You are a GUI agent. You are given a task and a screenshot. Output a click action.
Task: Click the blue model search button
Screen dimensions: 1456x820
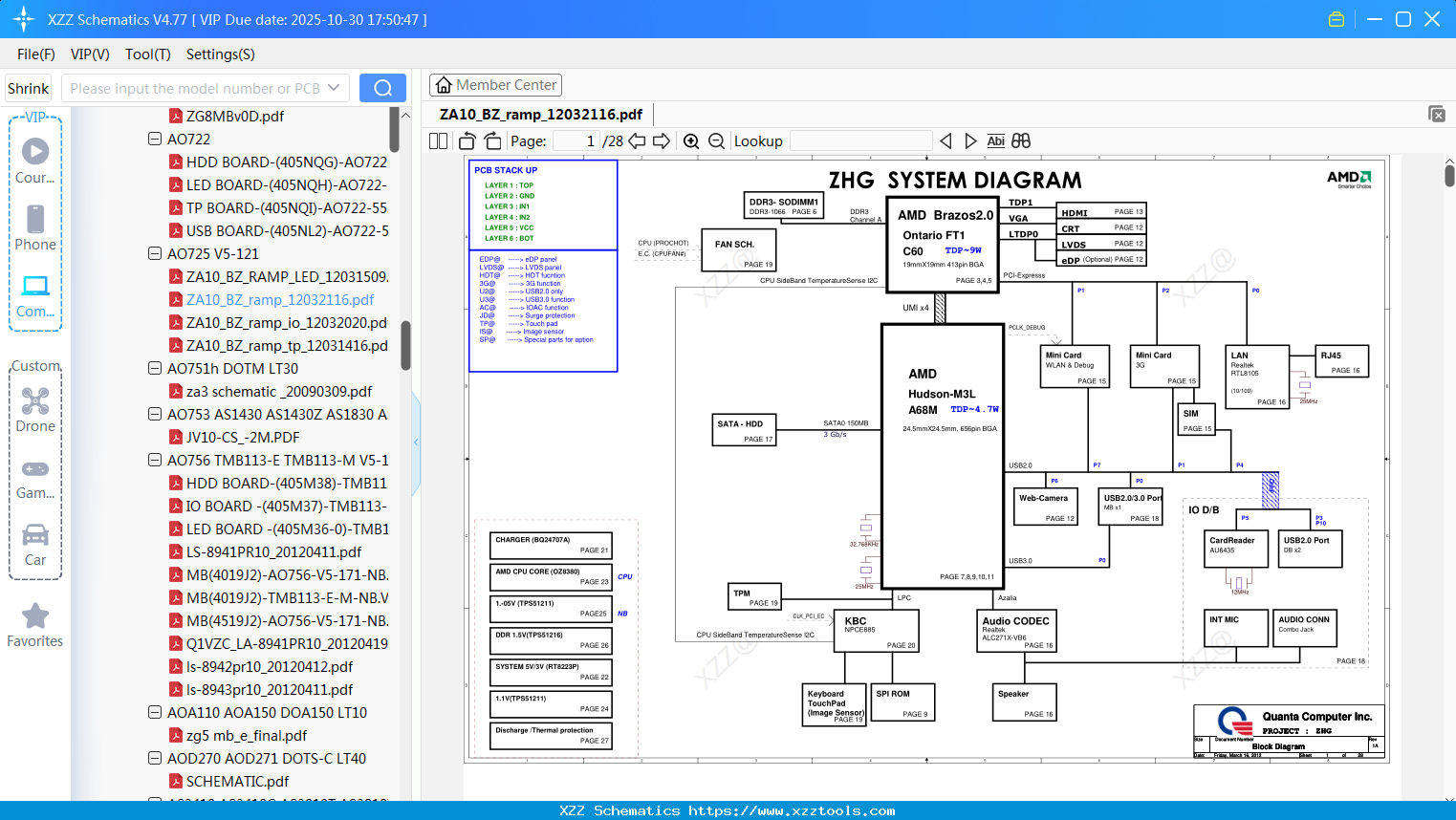[x=382, y=88]
